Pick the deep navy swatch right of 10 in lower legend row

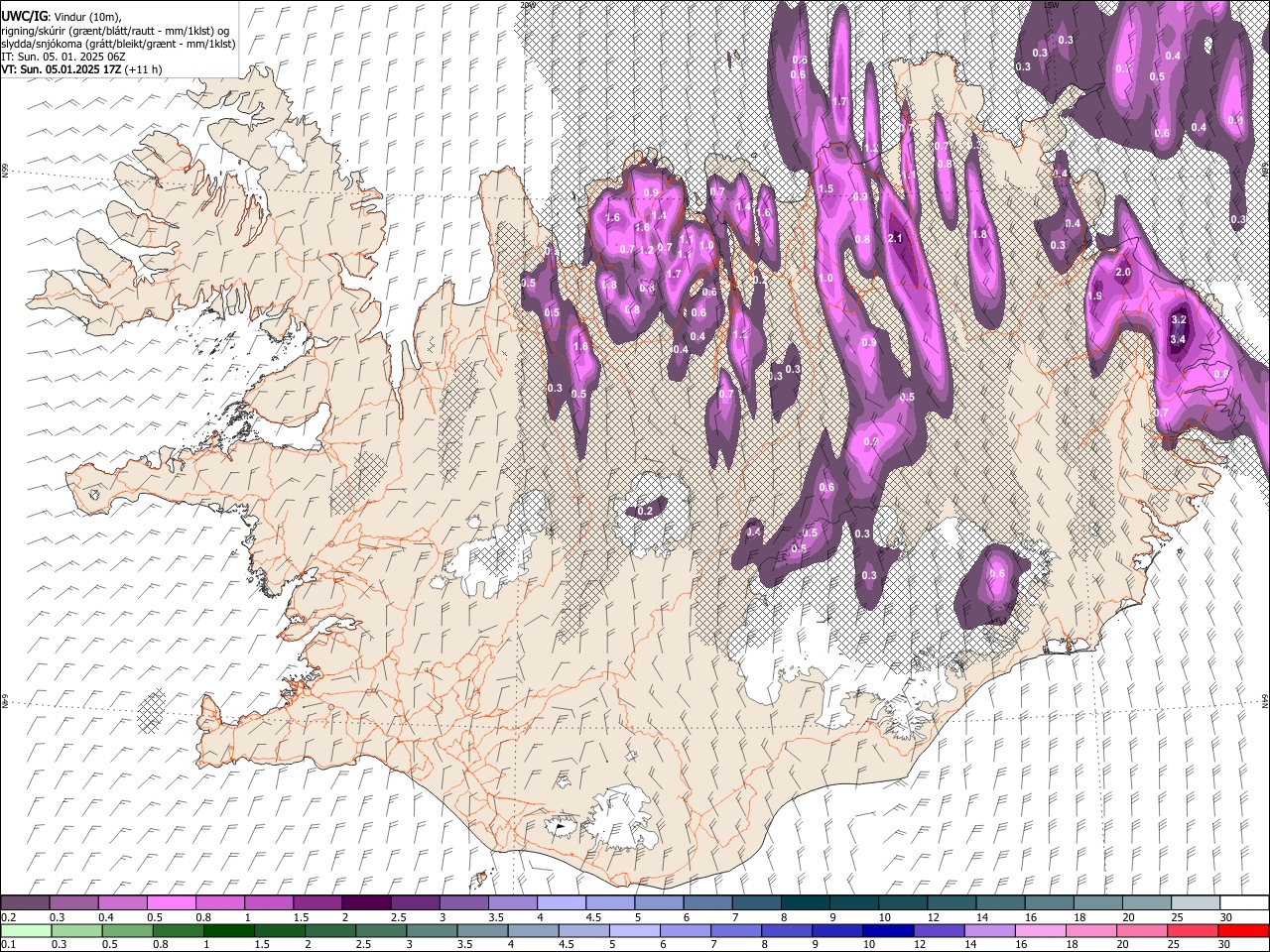(888, 930)
